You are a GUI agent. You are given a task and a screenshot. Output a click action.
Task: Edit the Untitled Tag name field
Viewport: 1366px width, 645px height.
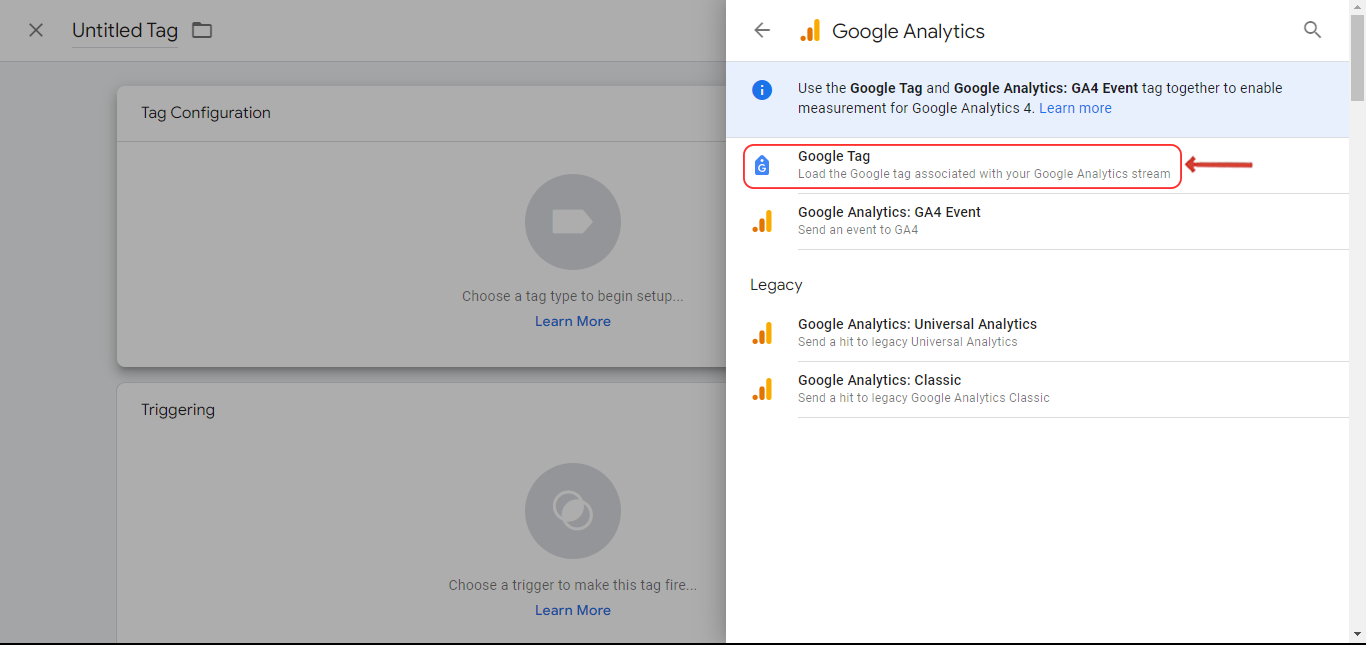tap(125, 31)
